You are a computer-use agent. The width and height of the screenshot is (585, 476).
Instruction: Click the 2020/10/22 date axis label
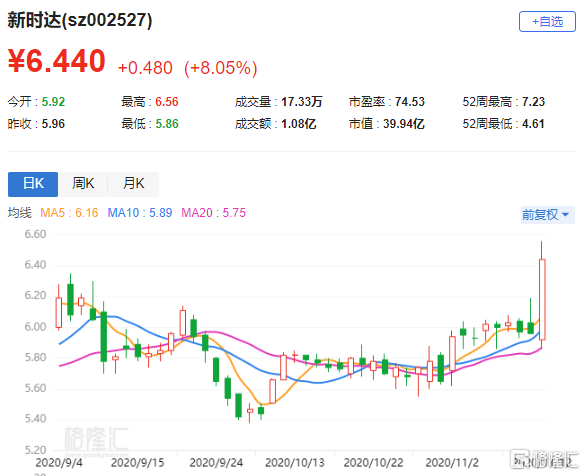coord(373,463)
